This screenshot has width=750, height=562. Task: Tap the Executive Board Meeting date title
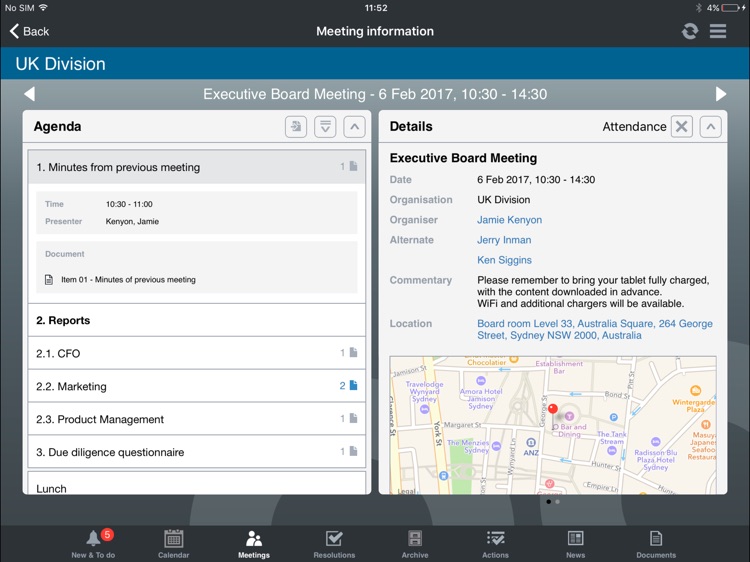[375, 94]
